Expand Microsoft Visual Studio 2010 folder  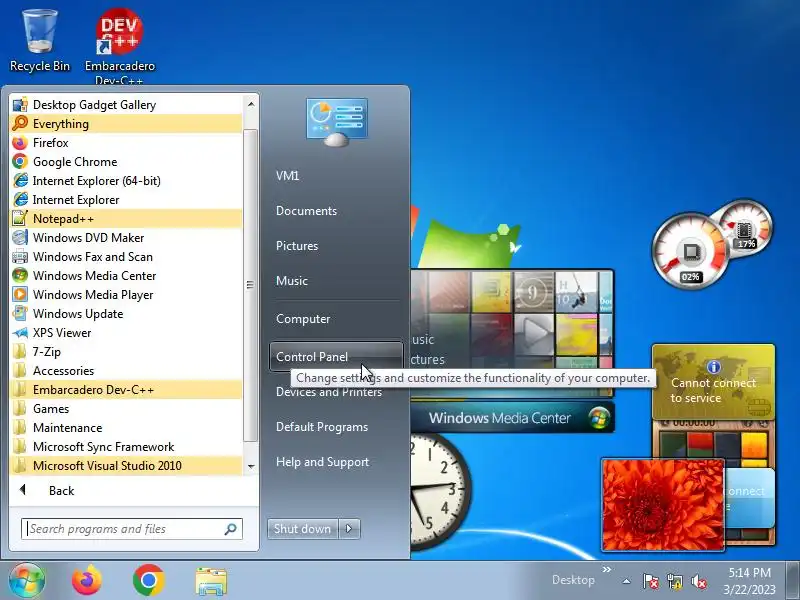click(x=126, y=465)
